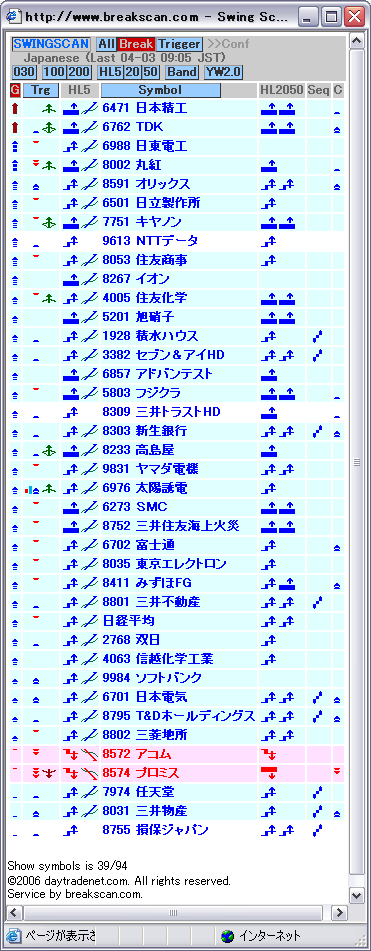This screenshot has width=371, height=951.
Task: Open 8035 東京エレクトロン symbol link
Action: [165, 564]
